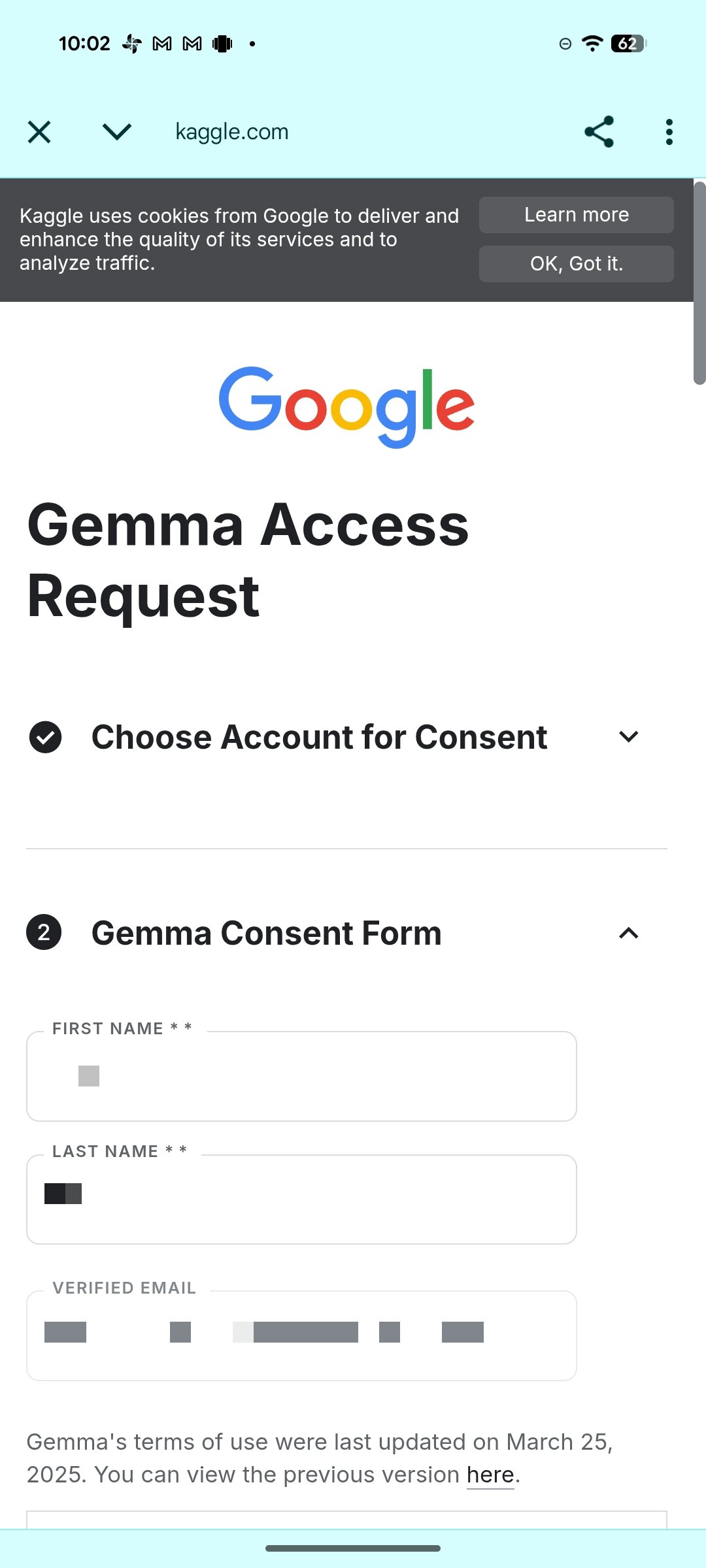Image resolution: width=706 pixels, height=1568 pixels.
Task: Tap the checkmark icon for account step
Action: pyautogui.click(x=45, y=738)
